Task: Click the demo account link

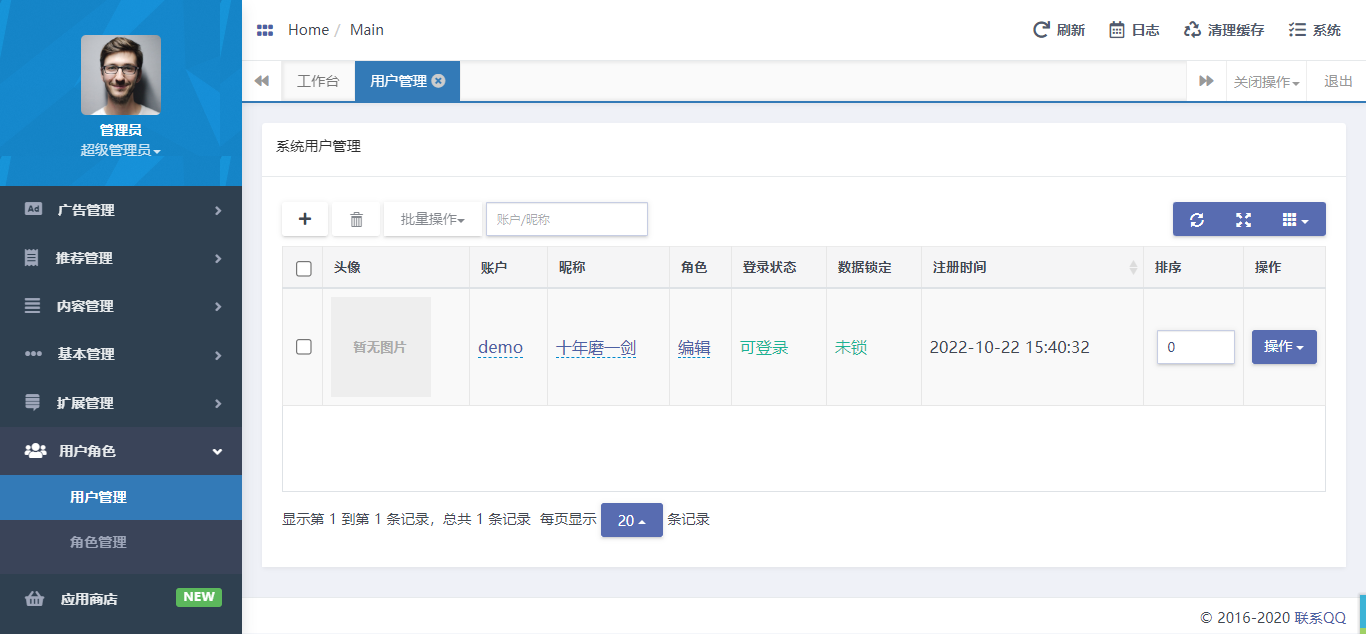Action: (500, 348)
